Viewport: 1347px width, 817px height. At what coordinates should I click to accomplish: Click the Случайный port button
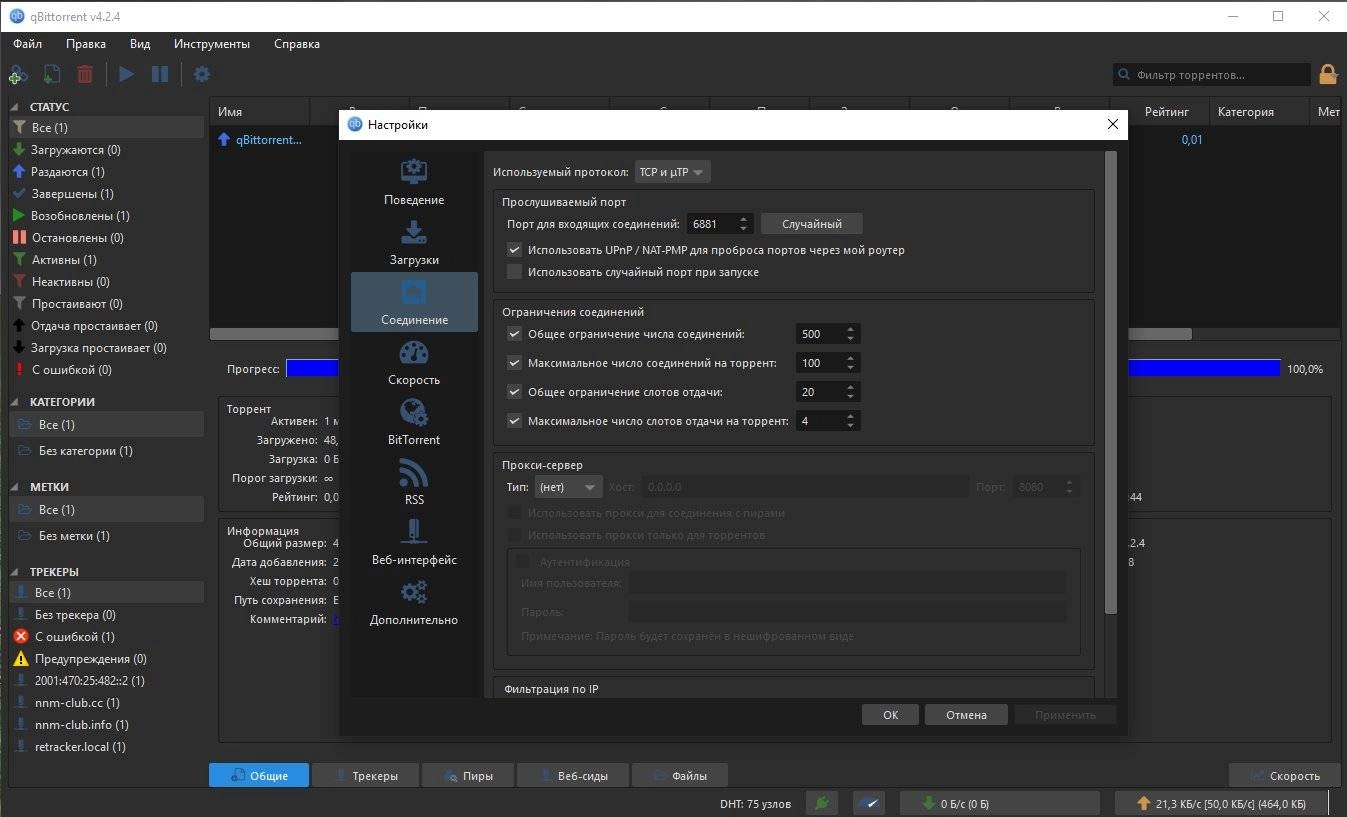[812, 224]
